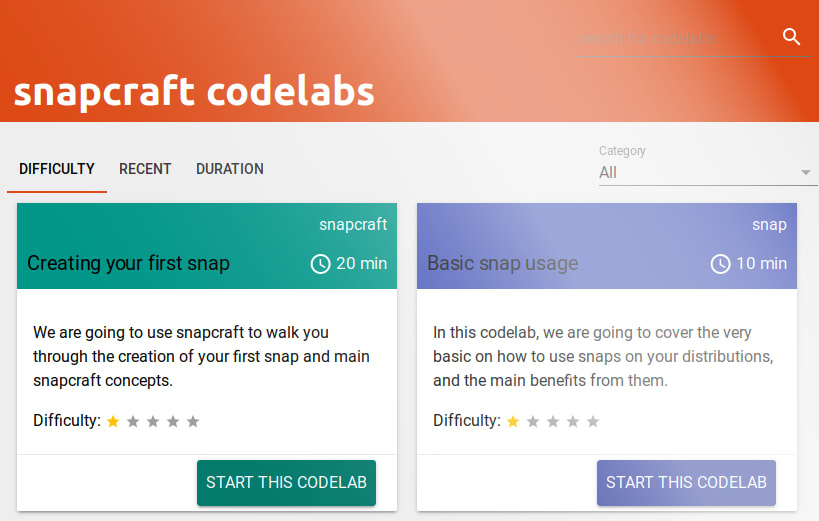Click gold difficulty star on first snap card
819x521 pixels.
point(113,421)
